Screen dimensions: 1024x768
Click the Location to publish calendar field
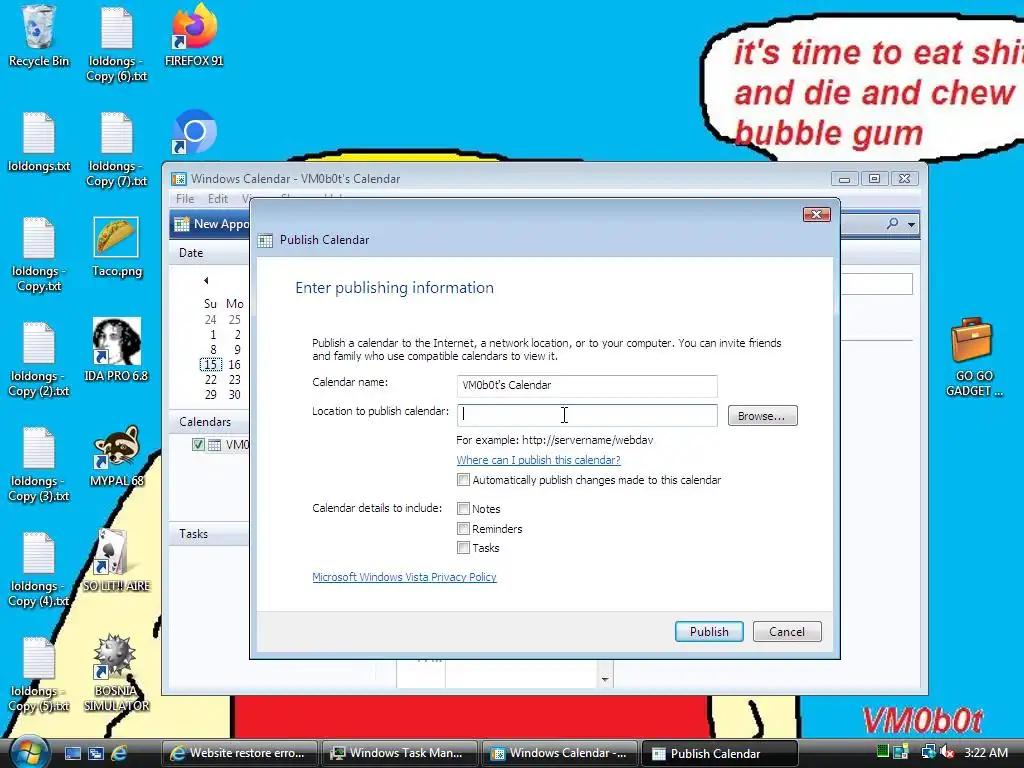click(x=586, y=415)
